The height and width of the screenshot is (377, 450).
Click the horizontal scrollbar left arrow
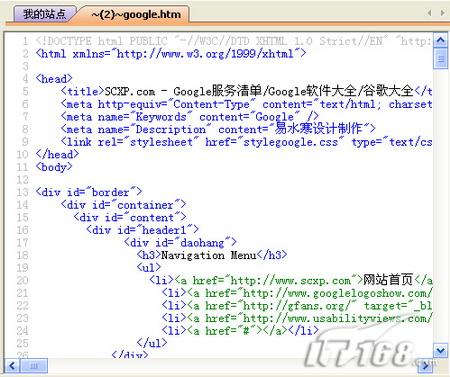point(12,366)
